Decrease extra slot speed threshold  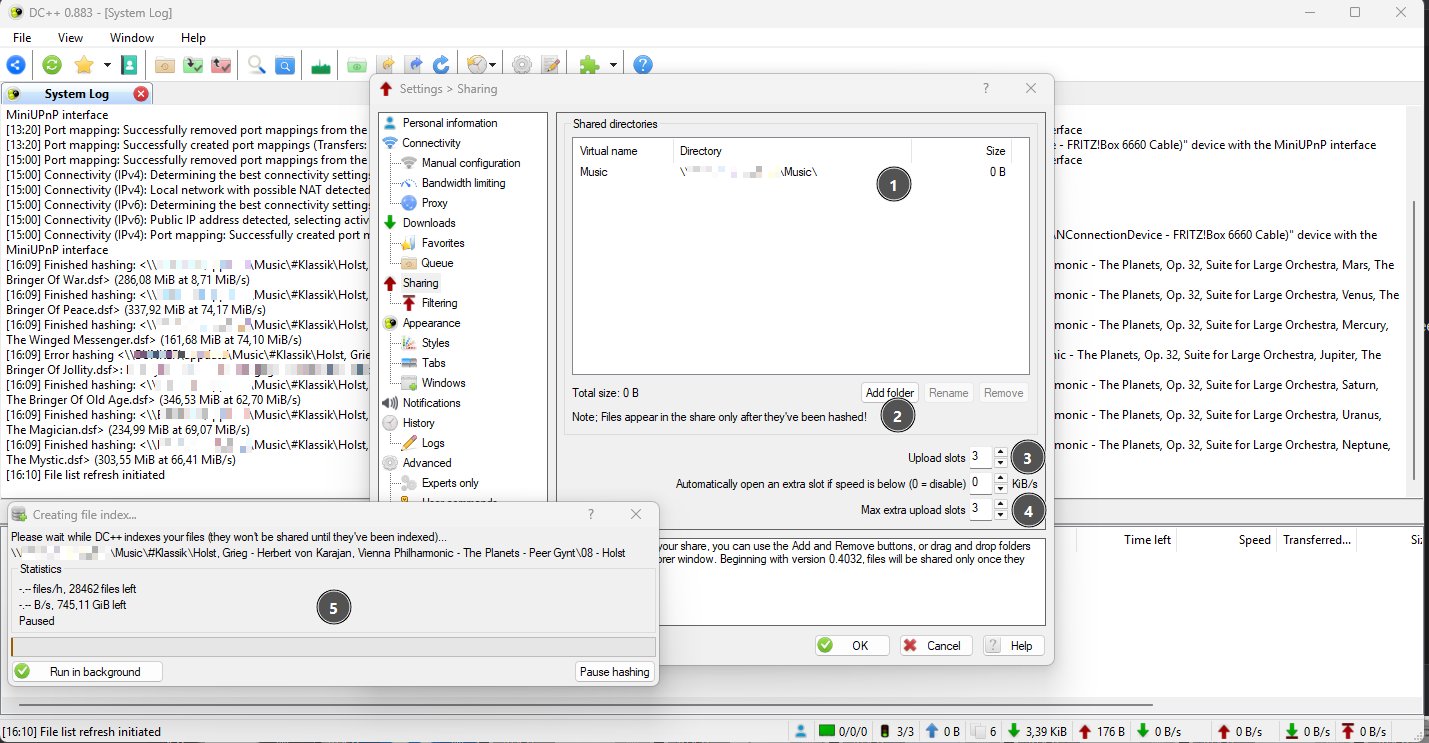(x=1001, y=489)
